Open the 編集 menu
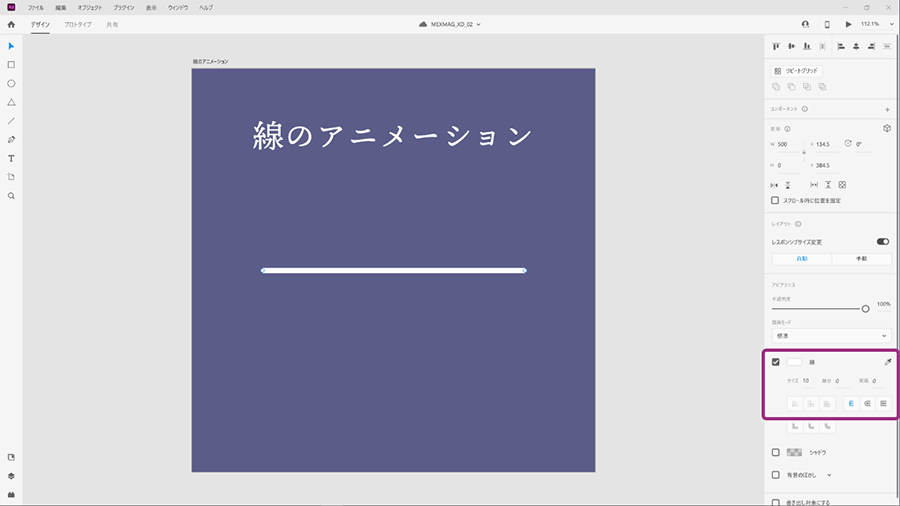This screenshot has height=506, width=900. (x=61, y=8)
